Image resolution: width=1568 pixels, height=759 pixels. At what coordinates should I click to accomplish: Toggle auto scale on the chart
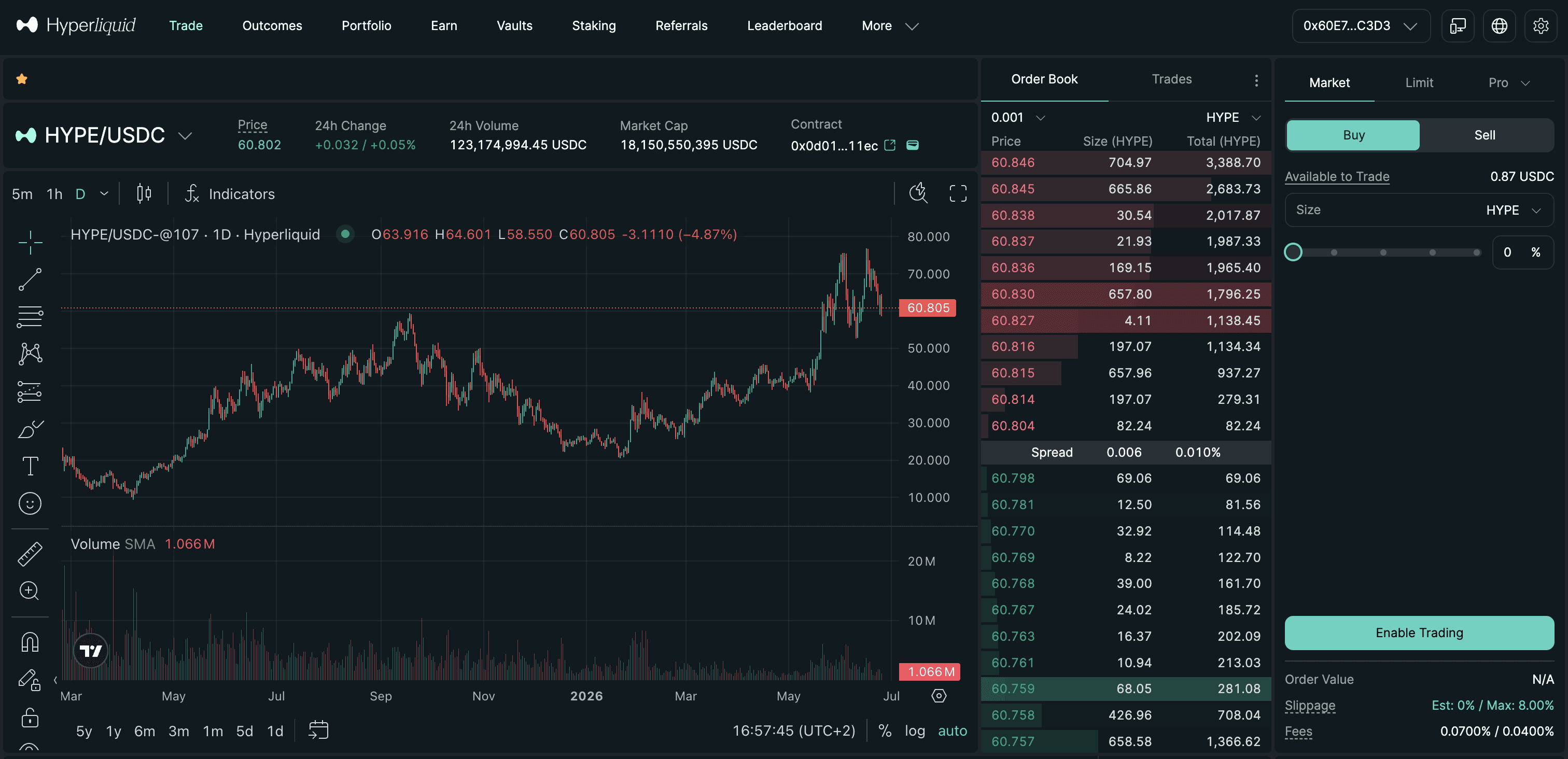tap(952, 730)
